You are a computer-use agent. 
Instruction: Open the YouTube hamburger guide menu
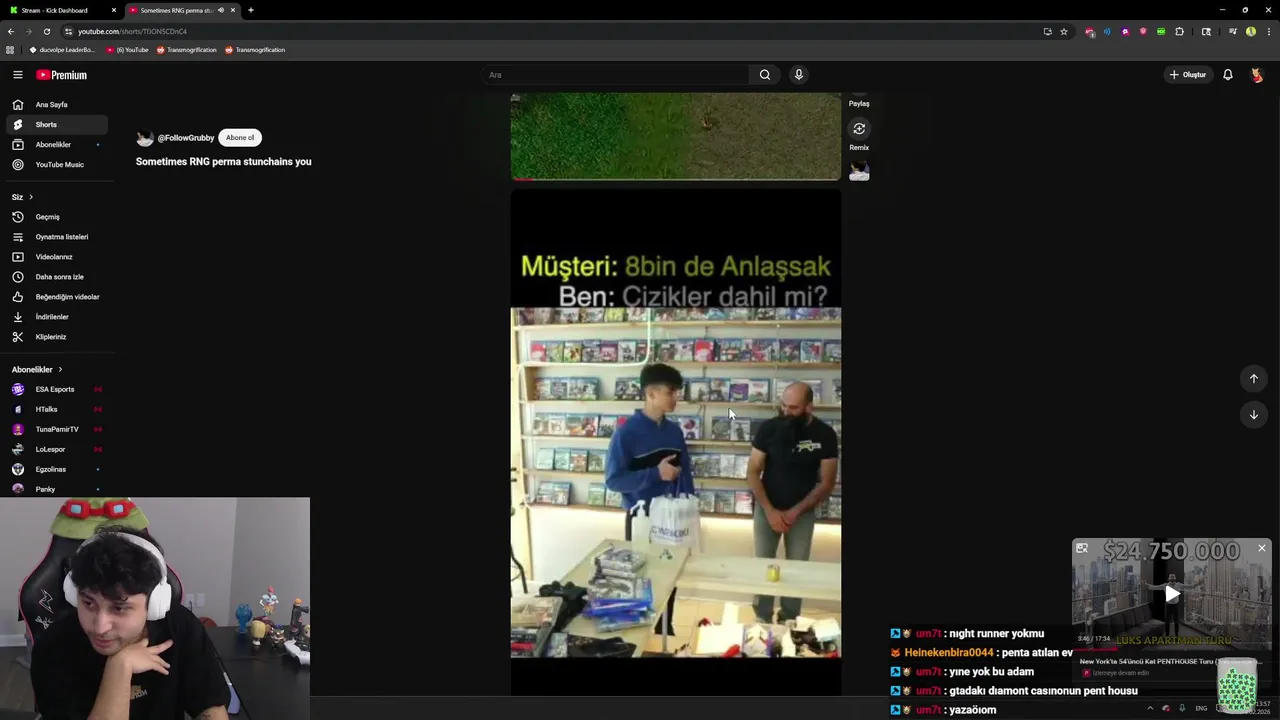tap(17, 75)
